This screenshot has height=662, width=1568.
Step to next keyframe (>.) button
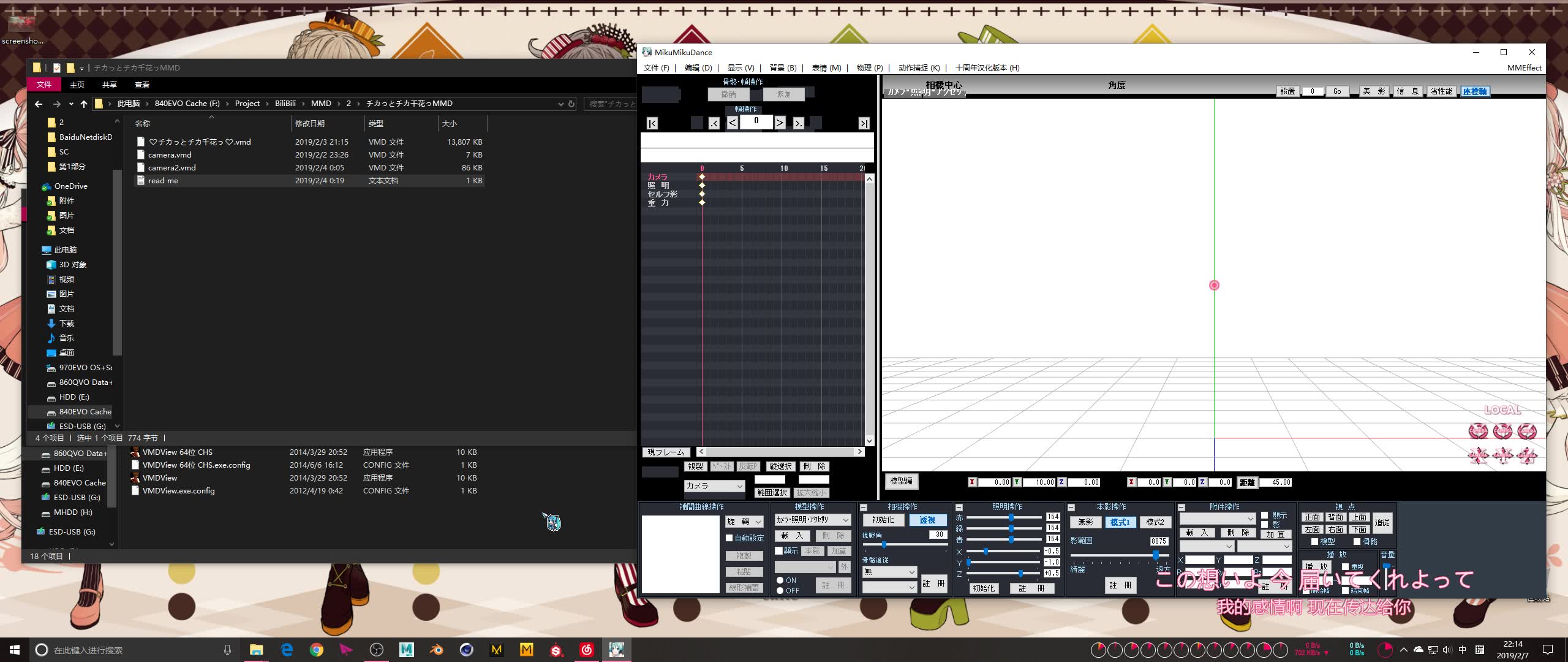(x=798, y=123)
